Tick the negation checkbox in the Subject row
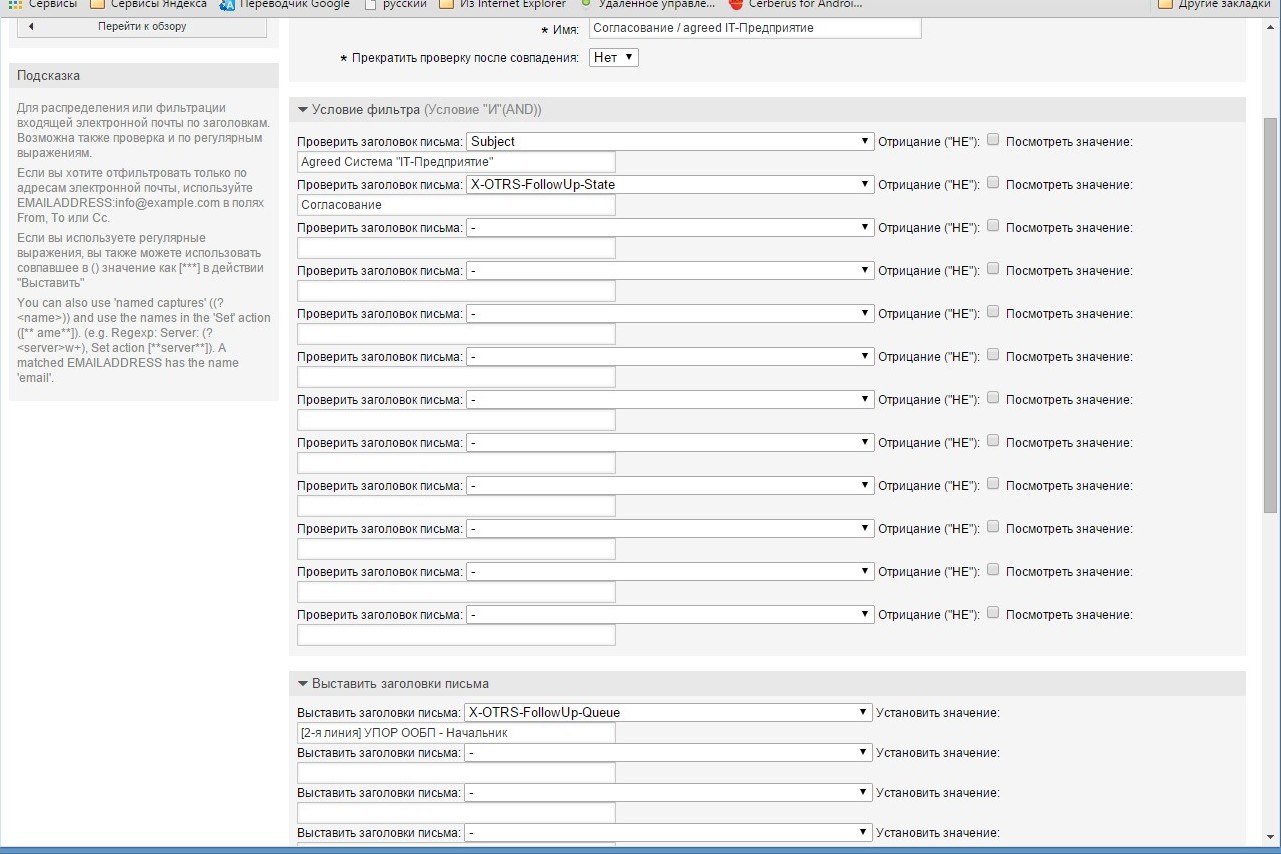Image resolution: width=1281 pixels, height=854 pixels. (x=993, y=140)
